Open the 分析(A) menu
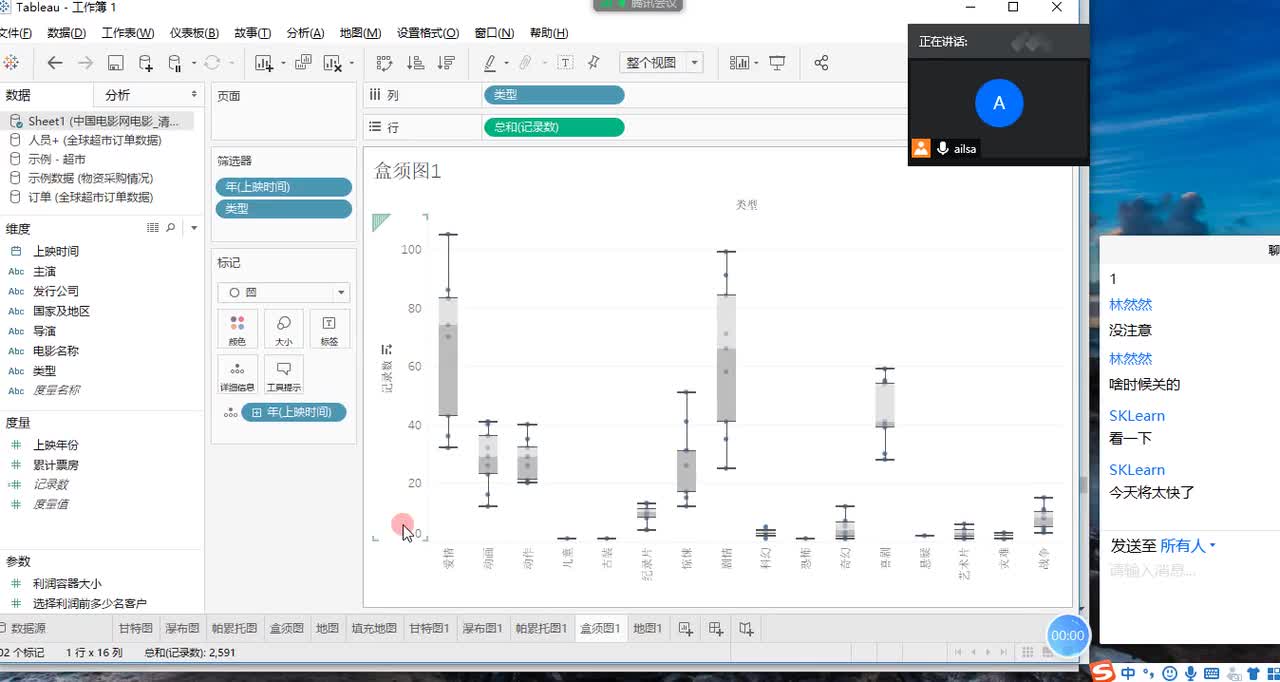 pos(305,33)
